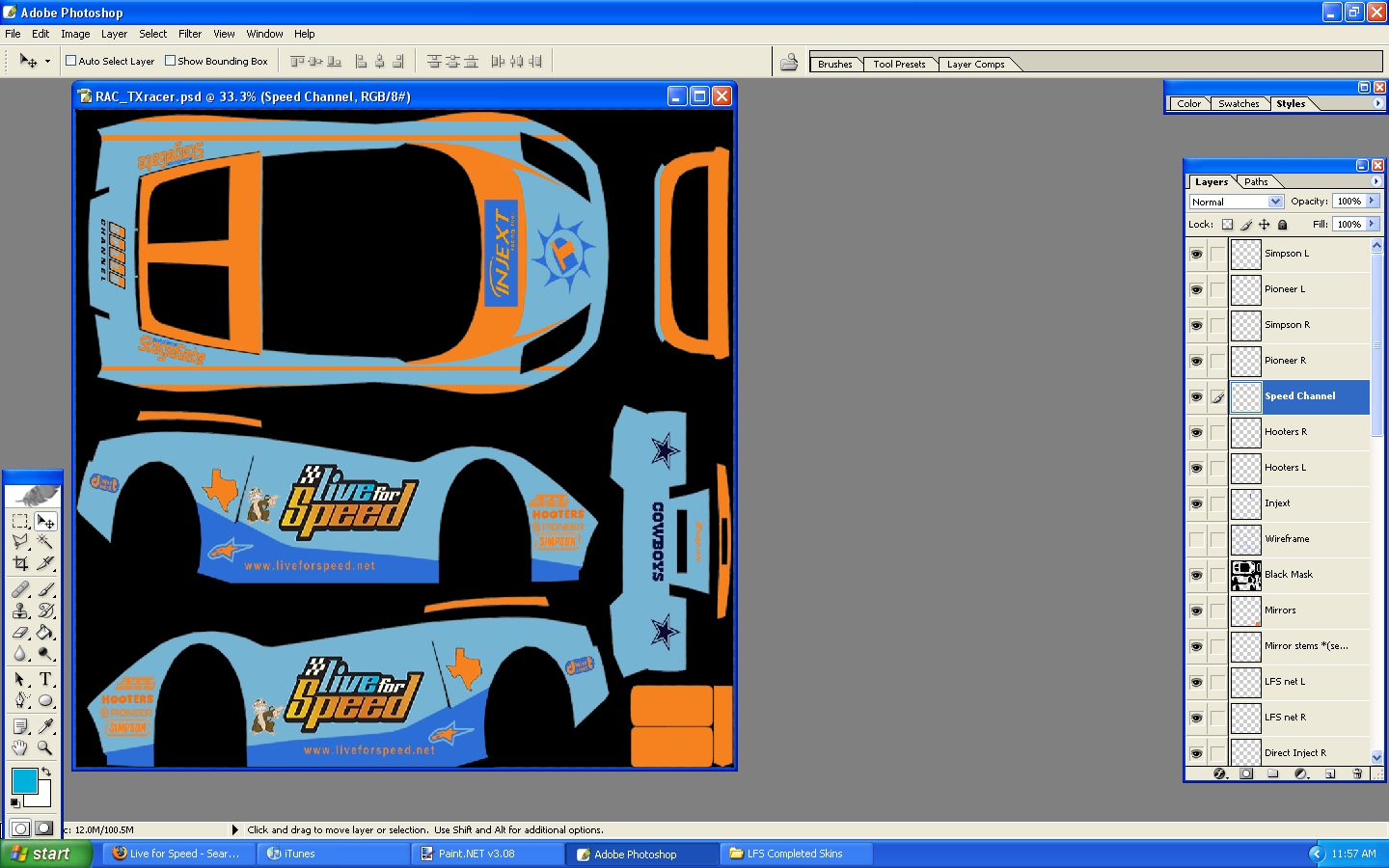Select the Hand tool
This screenshot has width=1389, height=868.
[x=20, y=747]
